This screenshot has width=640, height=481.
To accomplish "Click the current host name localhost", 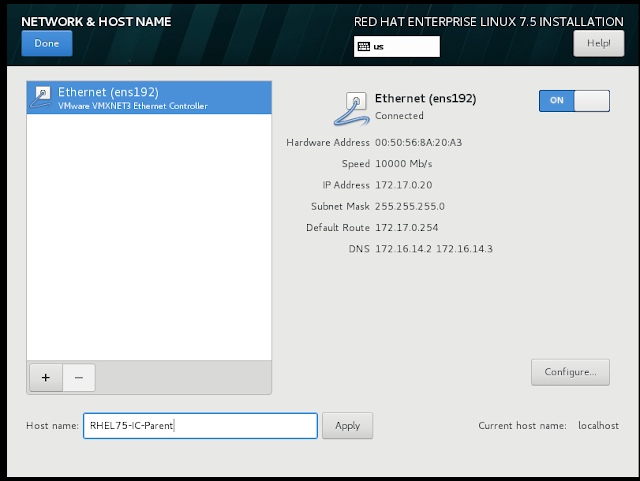I will [598, 425].
